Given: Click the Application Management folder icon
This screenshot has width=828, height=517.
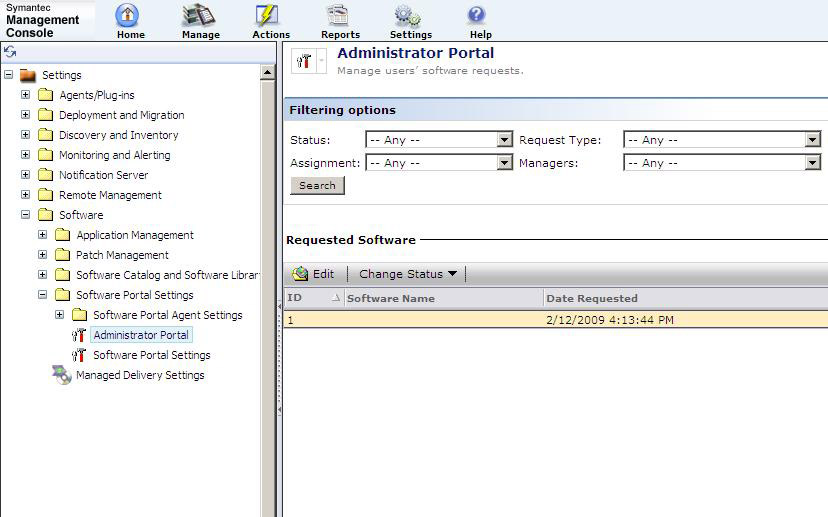Looking at the screenshot, I should point(62,235).
